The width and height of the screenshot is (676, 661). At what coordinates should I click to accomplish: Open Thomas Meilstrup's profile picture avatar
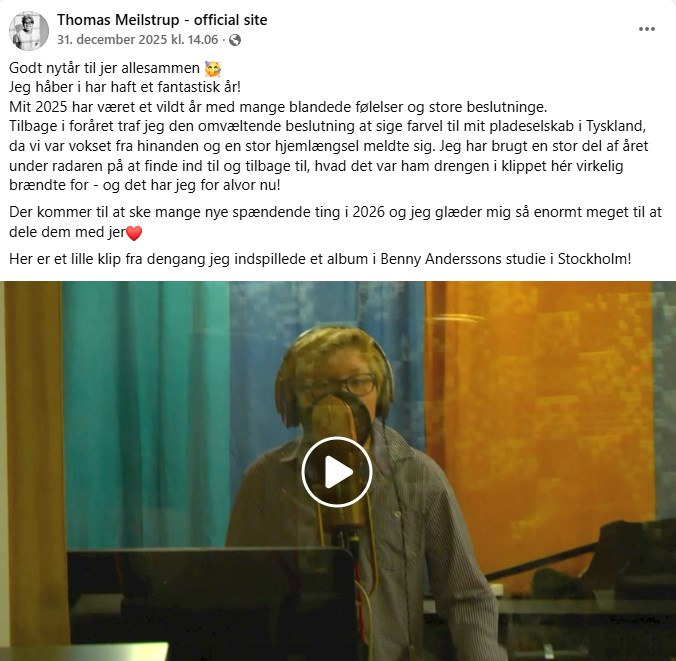pos(29,30)
